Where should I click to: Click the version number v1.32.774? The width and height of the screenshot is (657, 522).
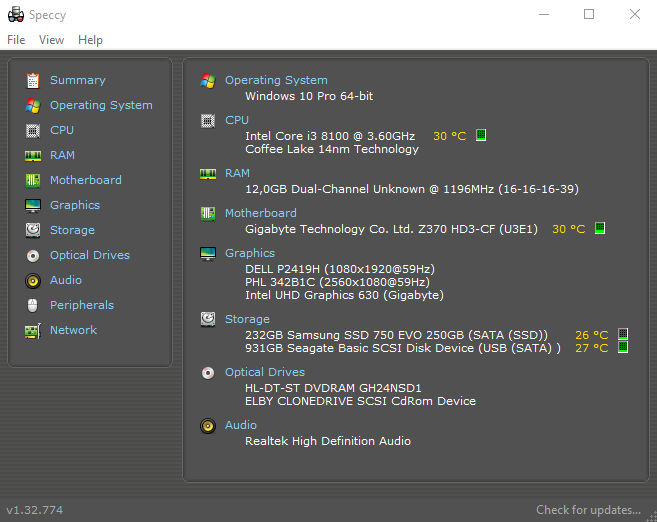pos(34,510)
